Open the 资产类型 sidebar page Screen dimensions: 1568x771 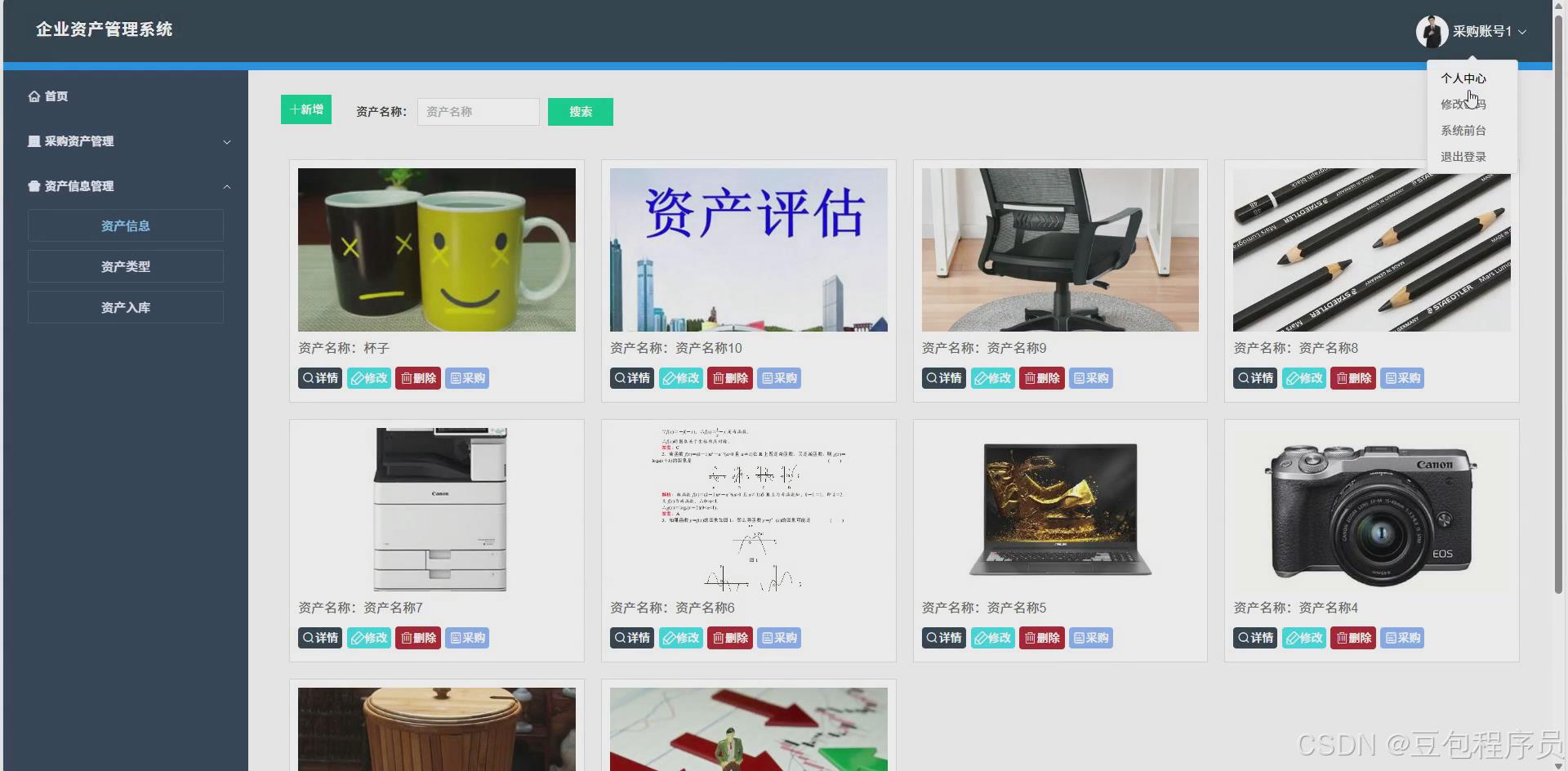(125, 265)
